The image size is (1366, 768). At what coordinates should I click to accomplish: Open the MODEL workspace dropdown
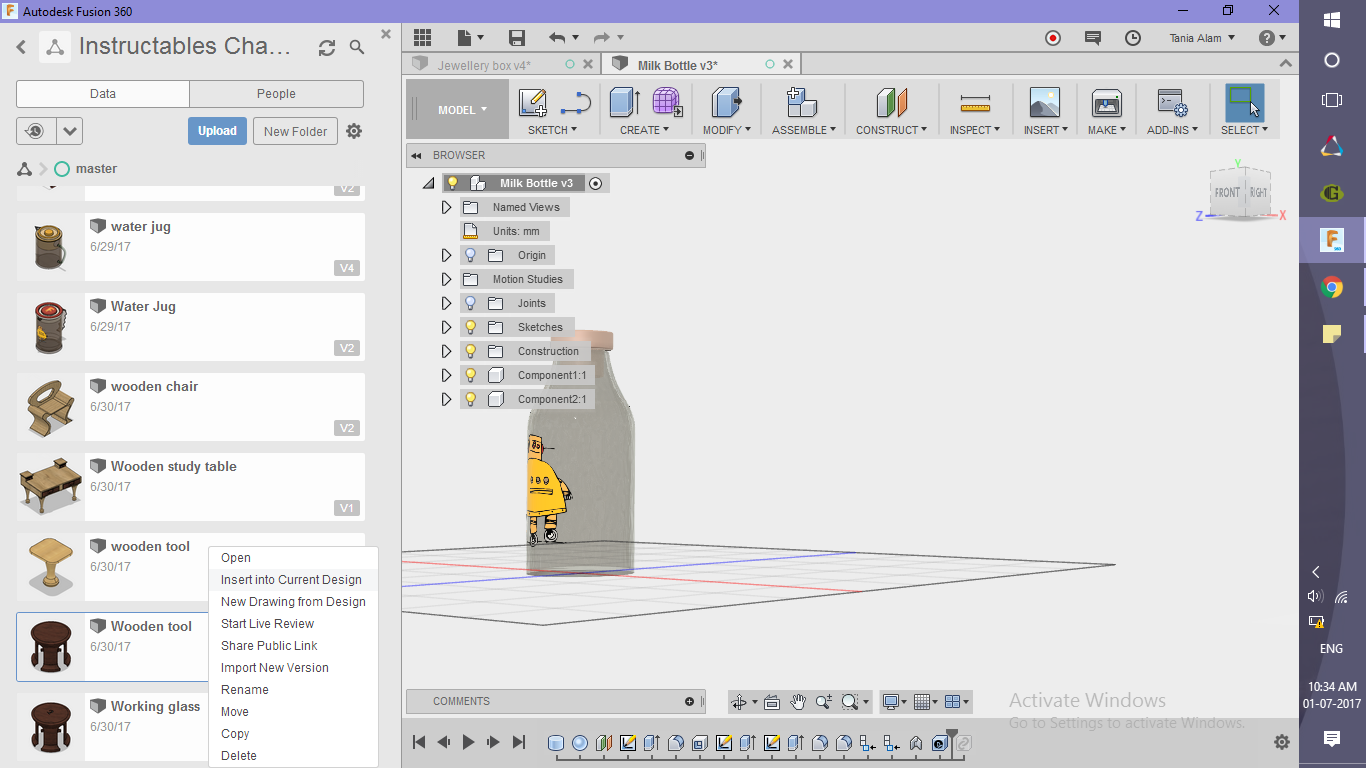point(462,110)
